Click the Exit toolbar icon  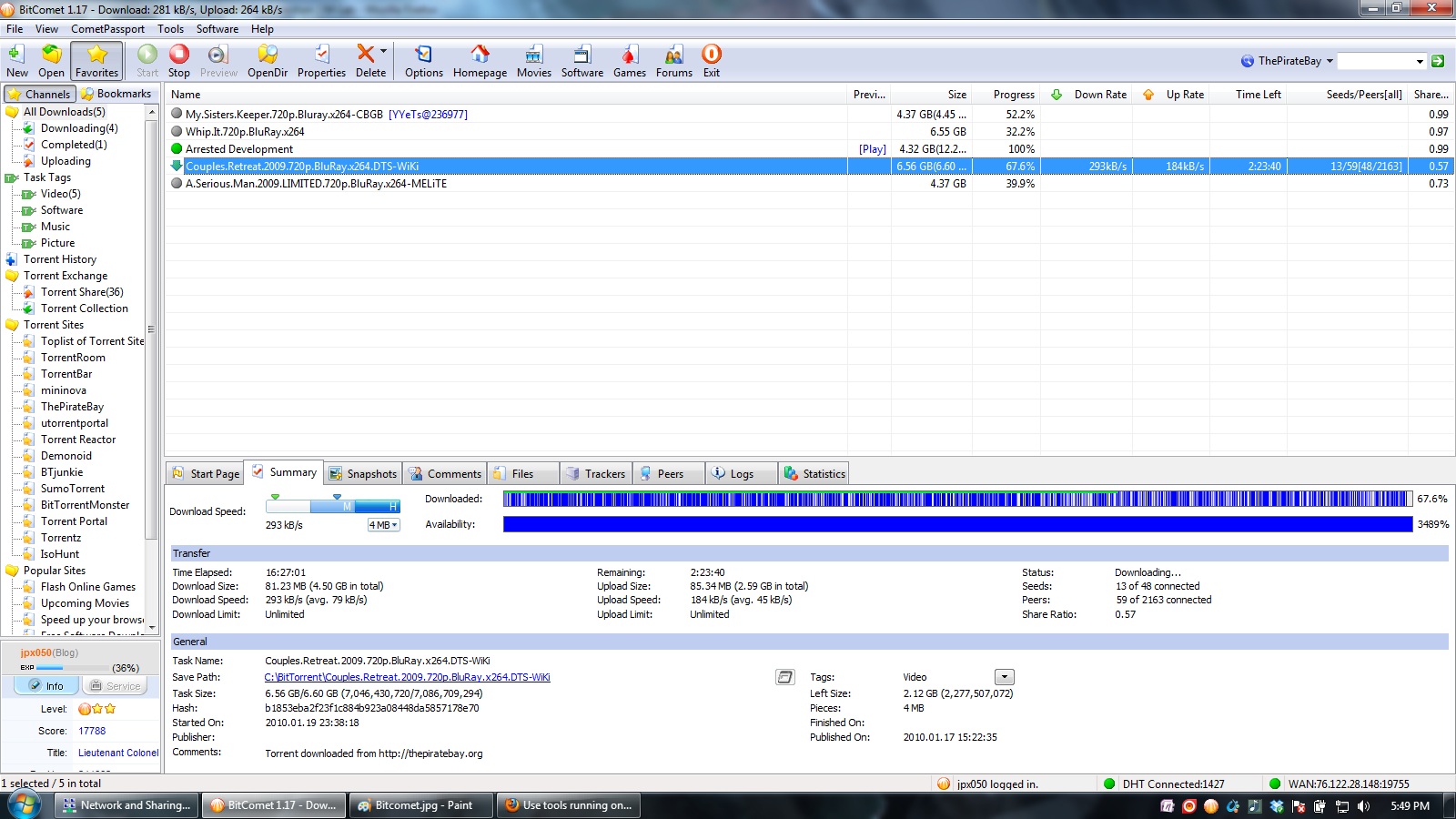711,61
